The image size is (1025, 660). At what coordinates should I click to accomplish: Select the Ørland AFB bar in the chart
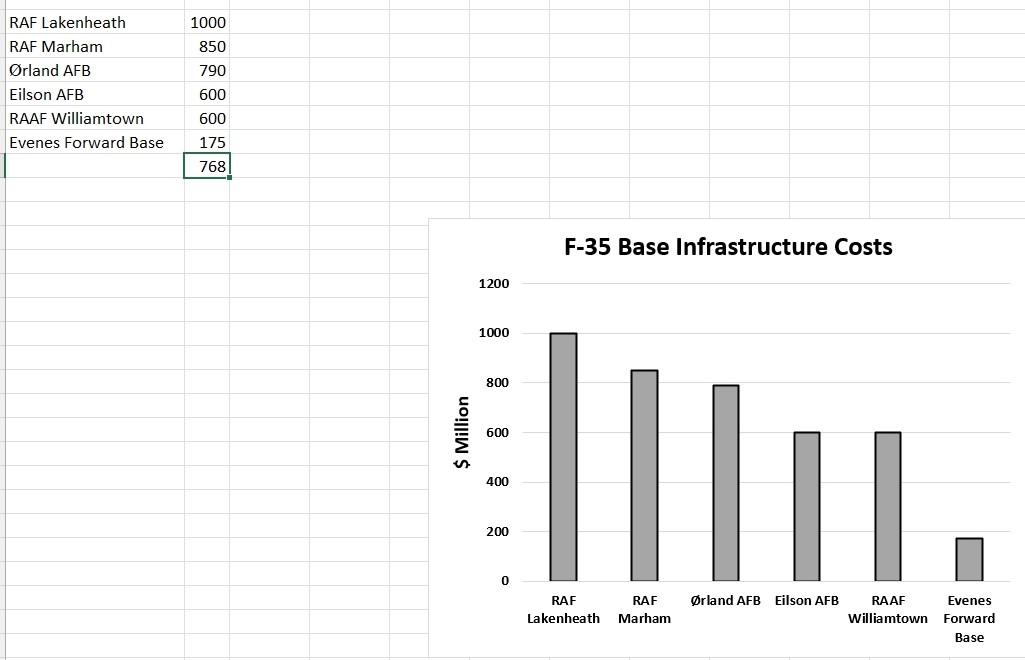(x=726, y=483)
